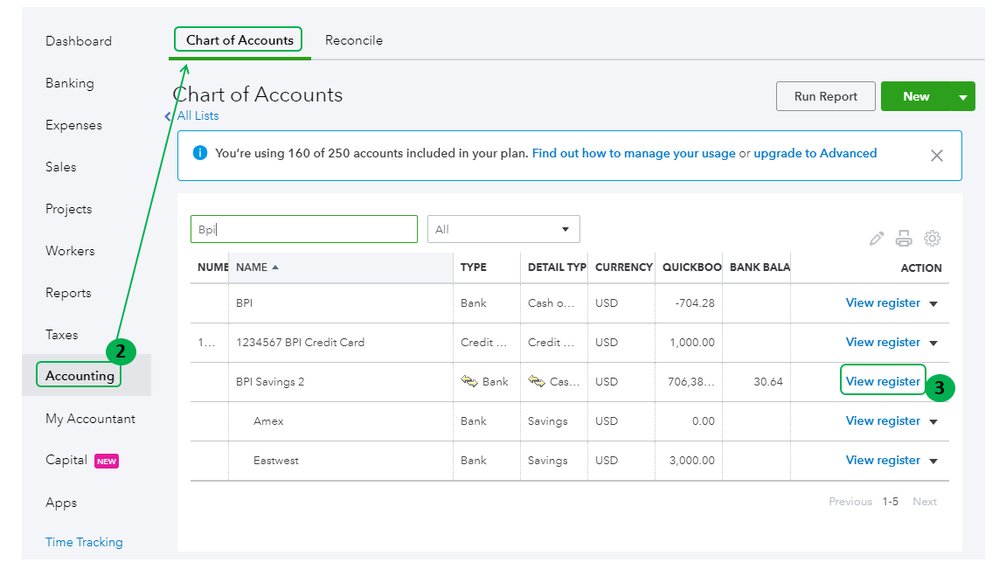Open the gear settings icon above table
Viewport: 999px width, 563px height.
932,239
